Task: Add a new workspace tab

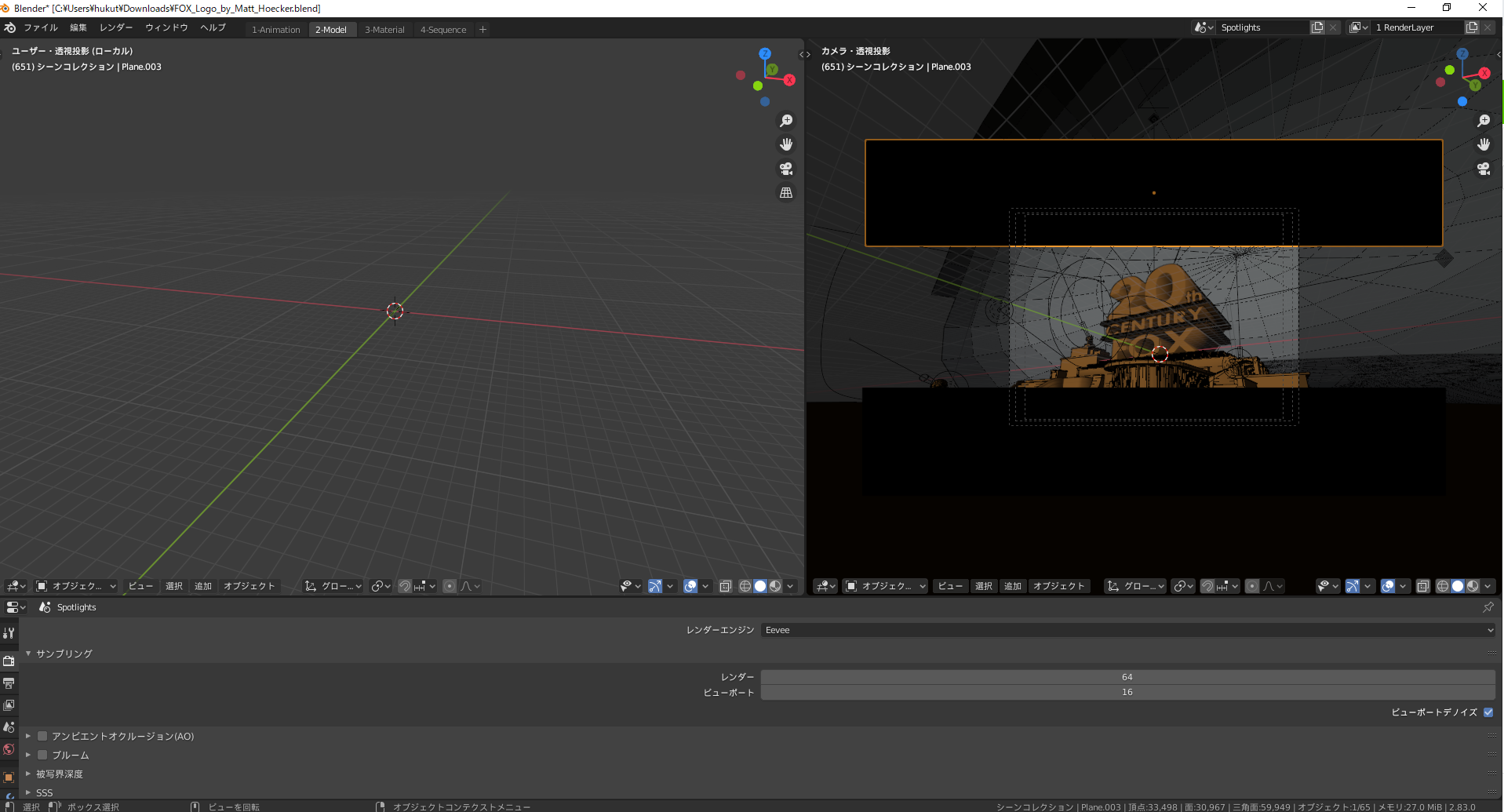Action: [x=483, y=30]
